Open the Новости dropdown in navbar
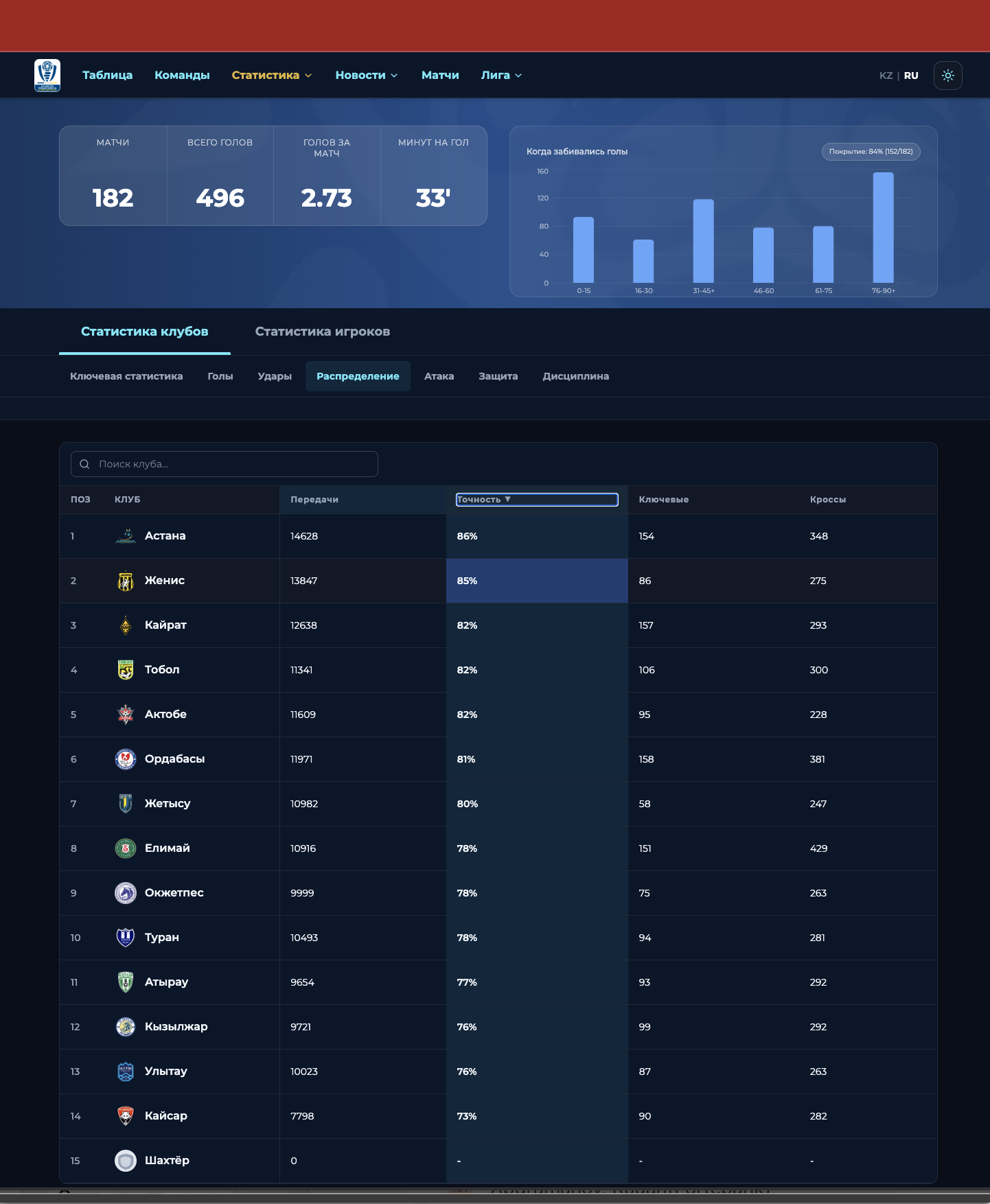This screenshot has height=1204, width=990. pos(366,76)
